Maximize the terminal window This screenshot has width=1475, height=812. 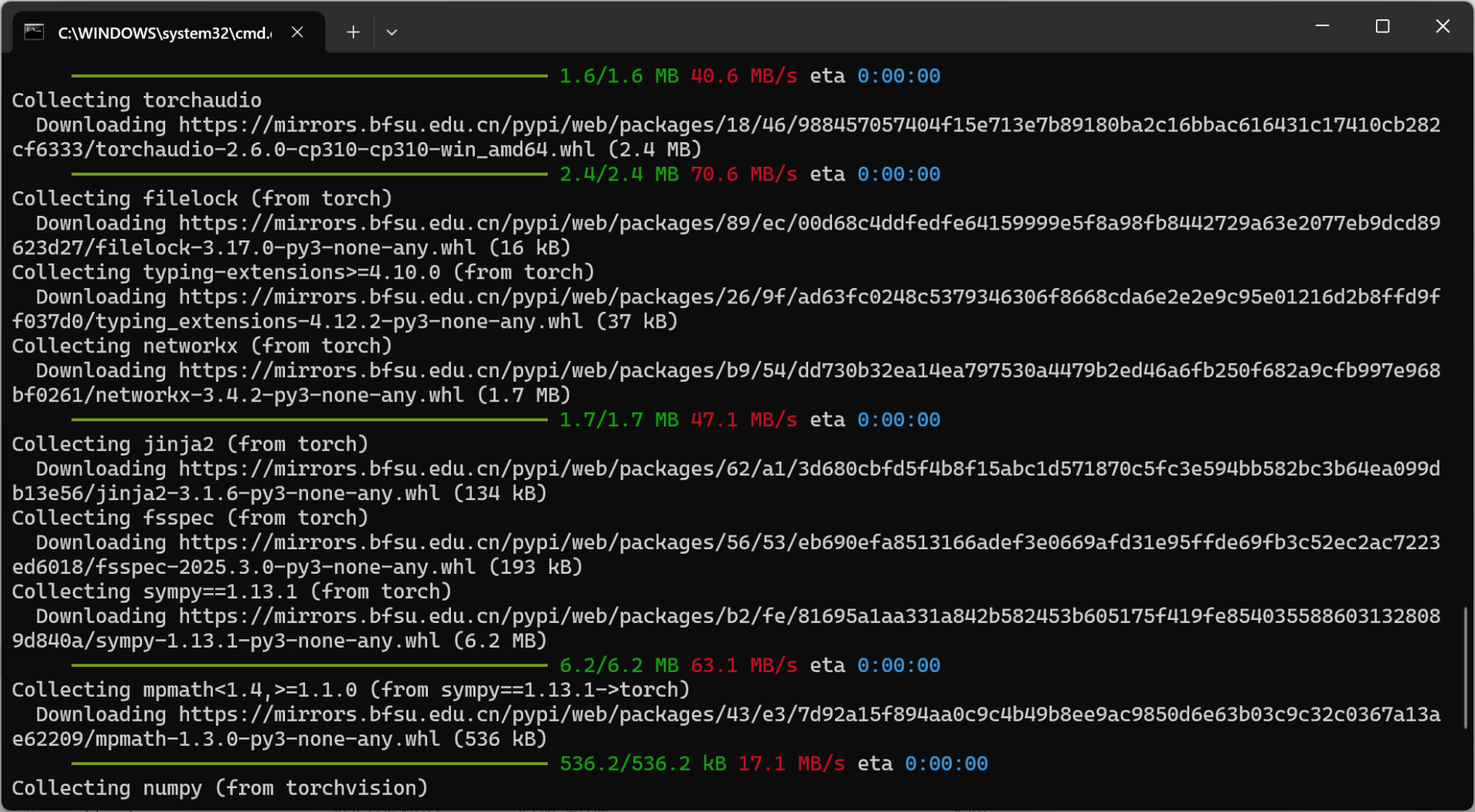(1382, 26)
